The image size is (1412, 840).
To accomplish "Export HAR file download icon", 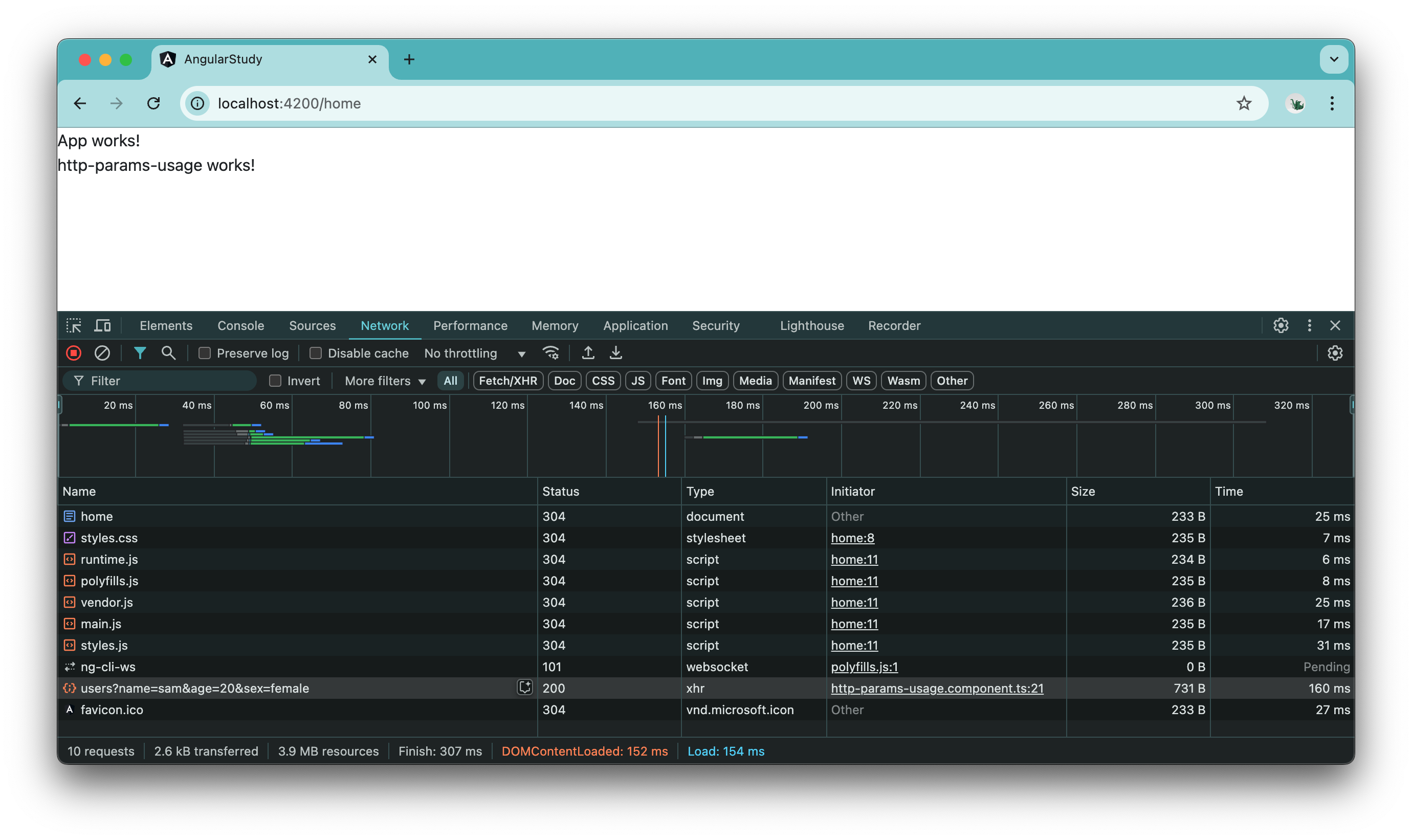I will (x=616, y=353).
